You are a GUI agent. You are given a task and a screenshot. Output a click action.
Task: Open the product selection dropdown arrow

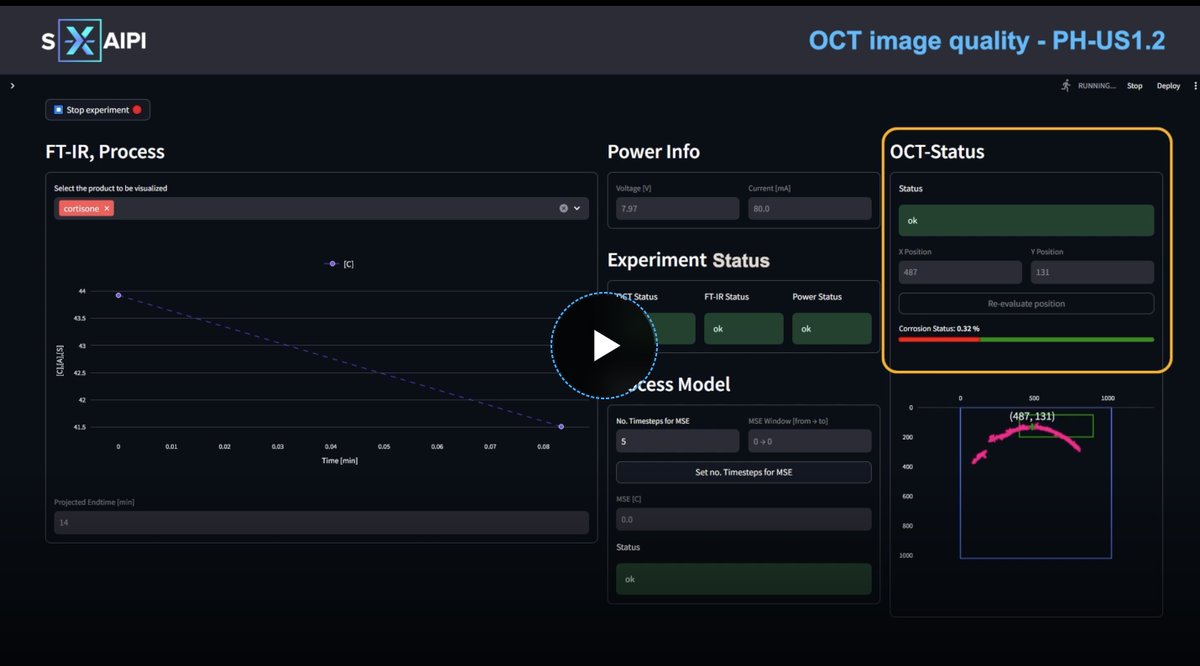pos(577,208)
